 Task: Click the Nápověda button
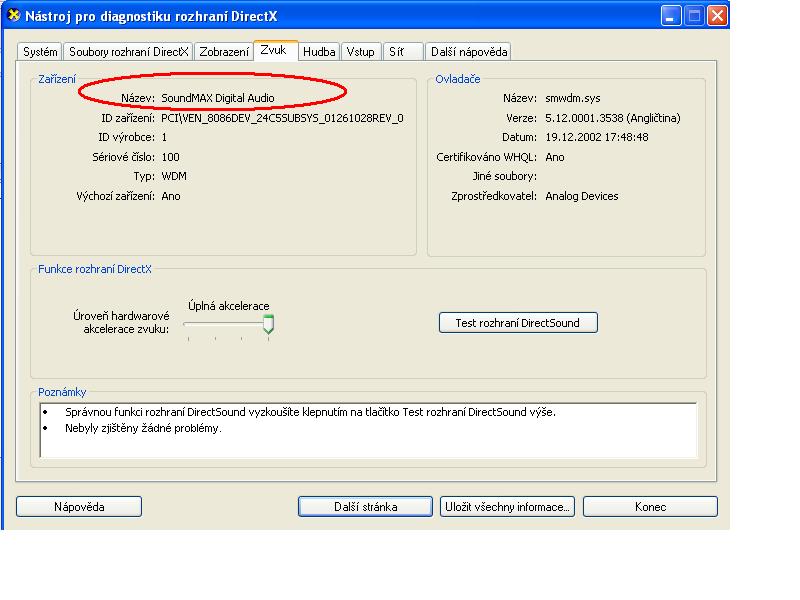(79, 507)
